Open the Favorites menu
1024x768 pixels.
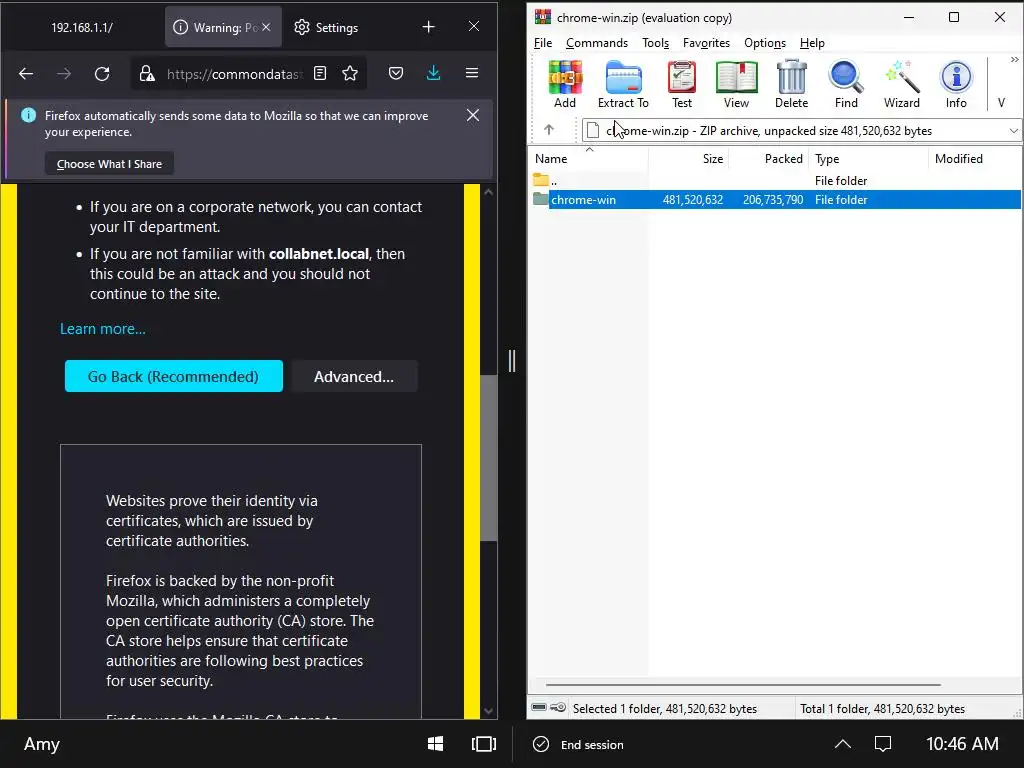[707, 43]
